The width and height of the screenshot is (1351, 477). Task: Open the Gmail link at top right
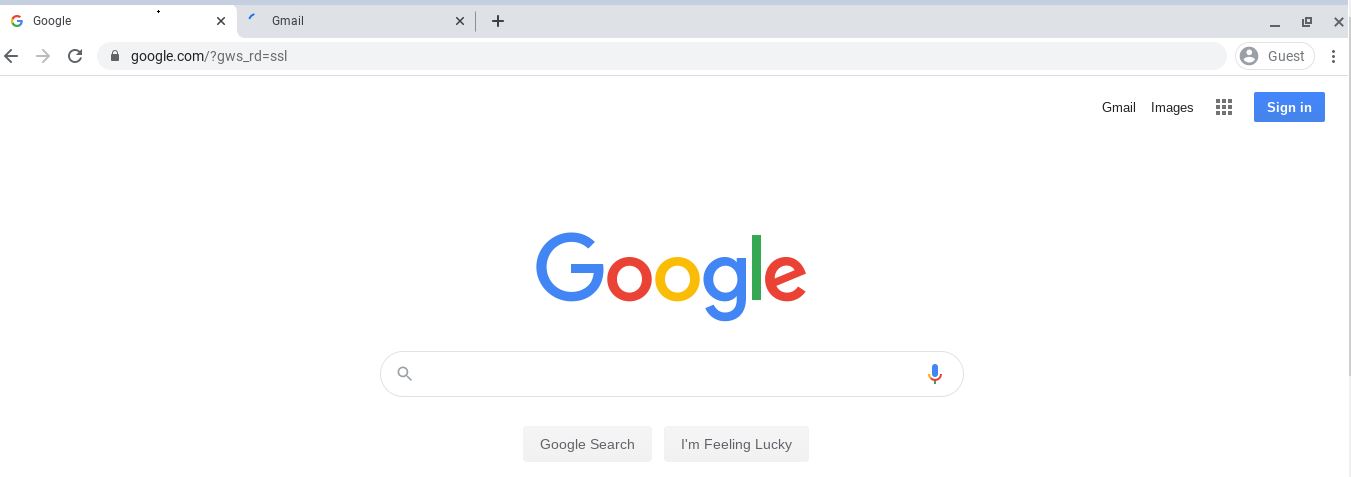[1118, 107]
